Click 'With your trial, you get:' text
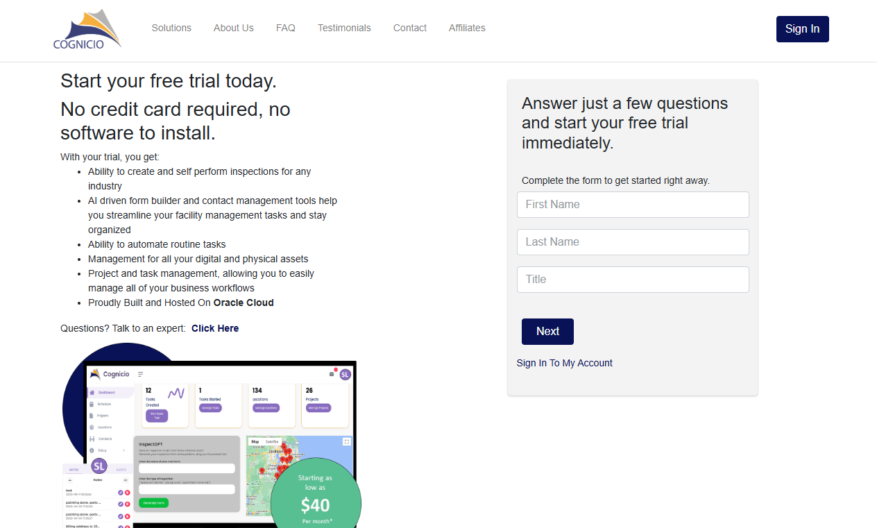This screenshot has width=877, height=528. point(110,157)
